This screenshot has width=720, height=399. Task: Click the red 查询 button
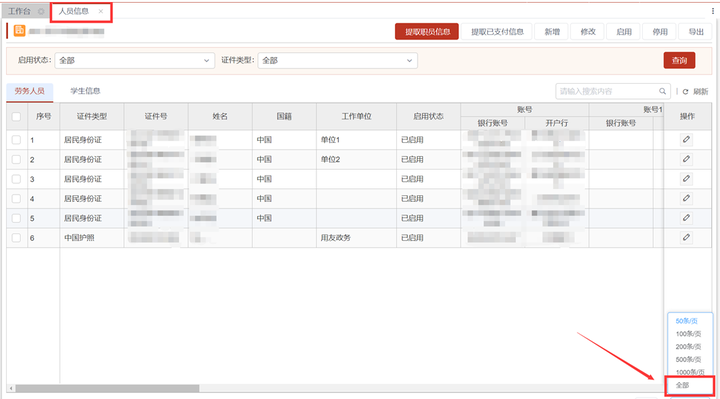point(679,60)
